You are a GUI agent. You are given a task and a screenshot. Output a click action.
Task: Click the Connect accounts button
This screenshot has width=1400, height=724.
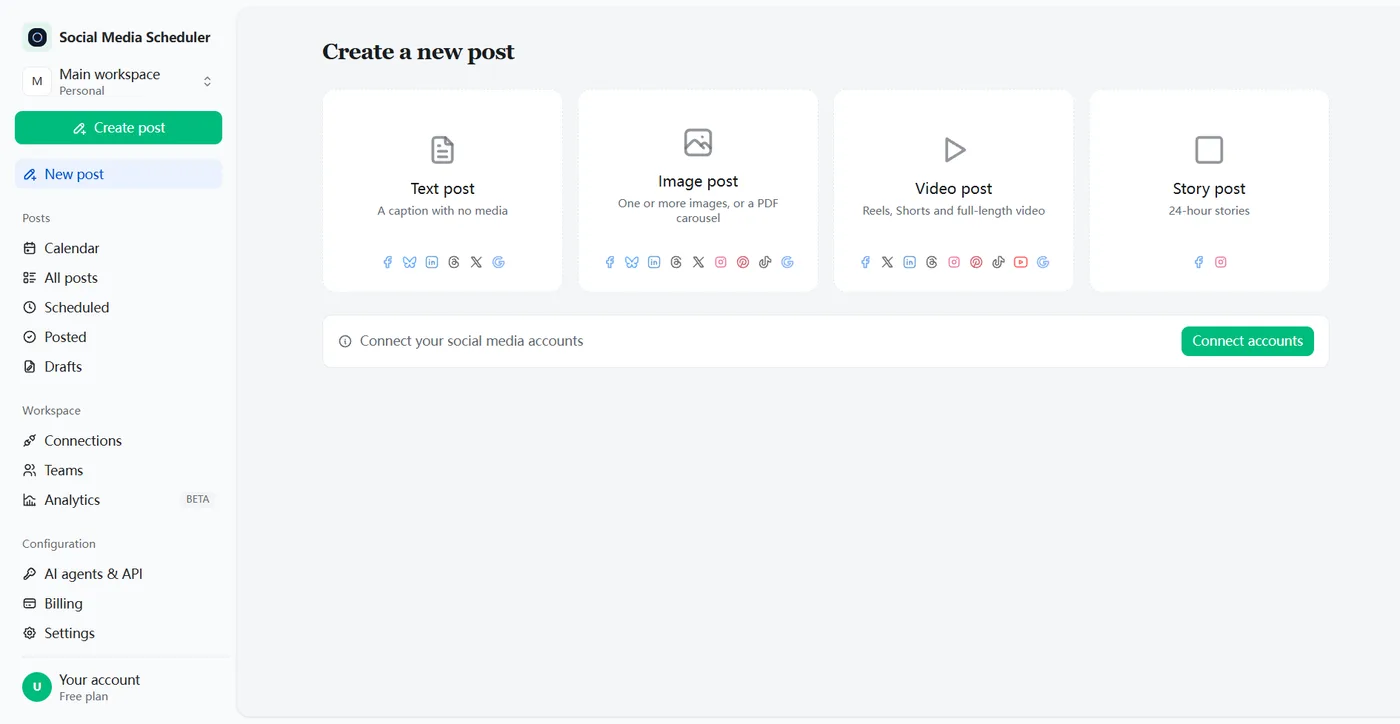pyautogui.click(x=1247, y=341)
